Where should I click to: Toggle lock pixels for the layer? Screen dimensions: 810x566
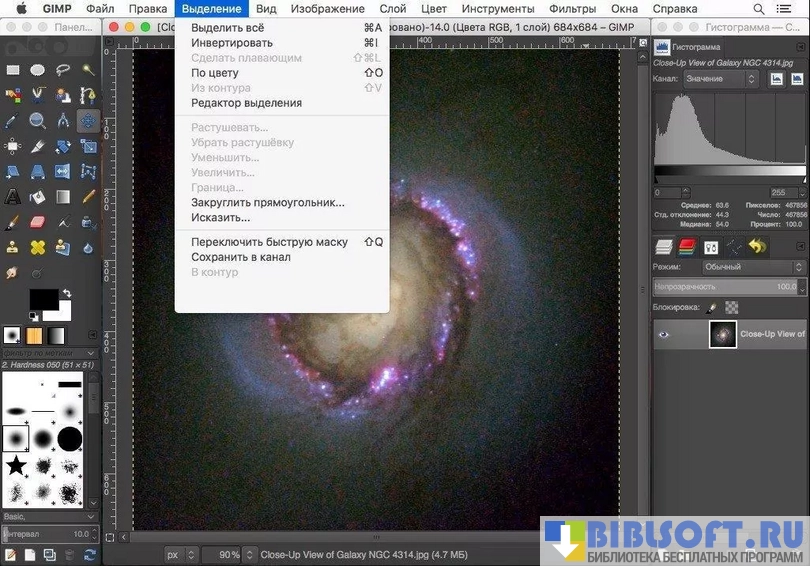click(x=712, y=307)
